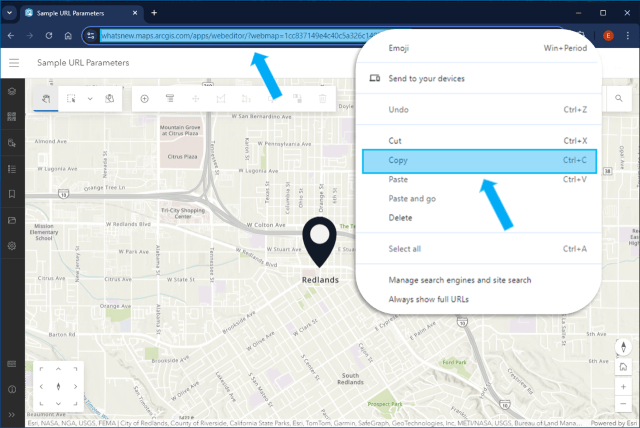Viewport: 640px width, 428px height.
Task: Choose Select all from context menu
Action: (x=479, y=249)
